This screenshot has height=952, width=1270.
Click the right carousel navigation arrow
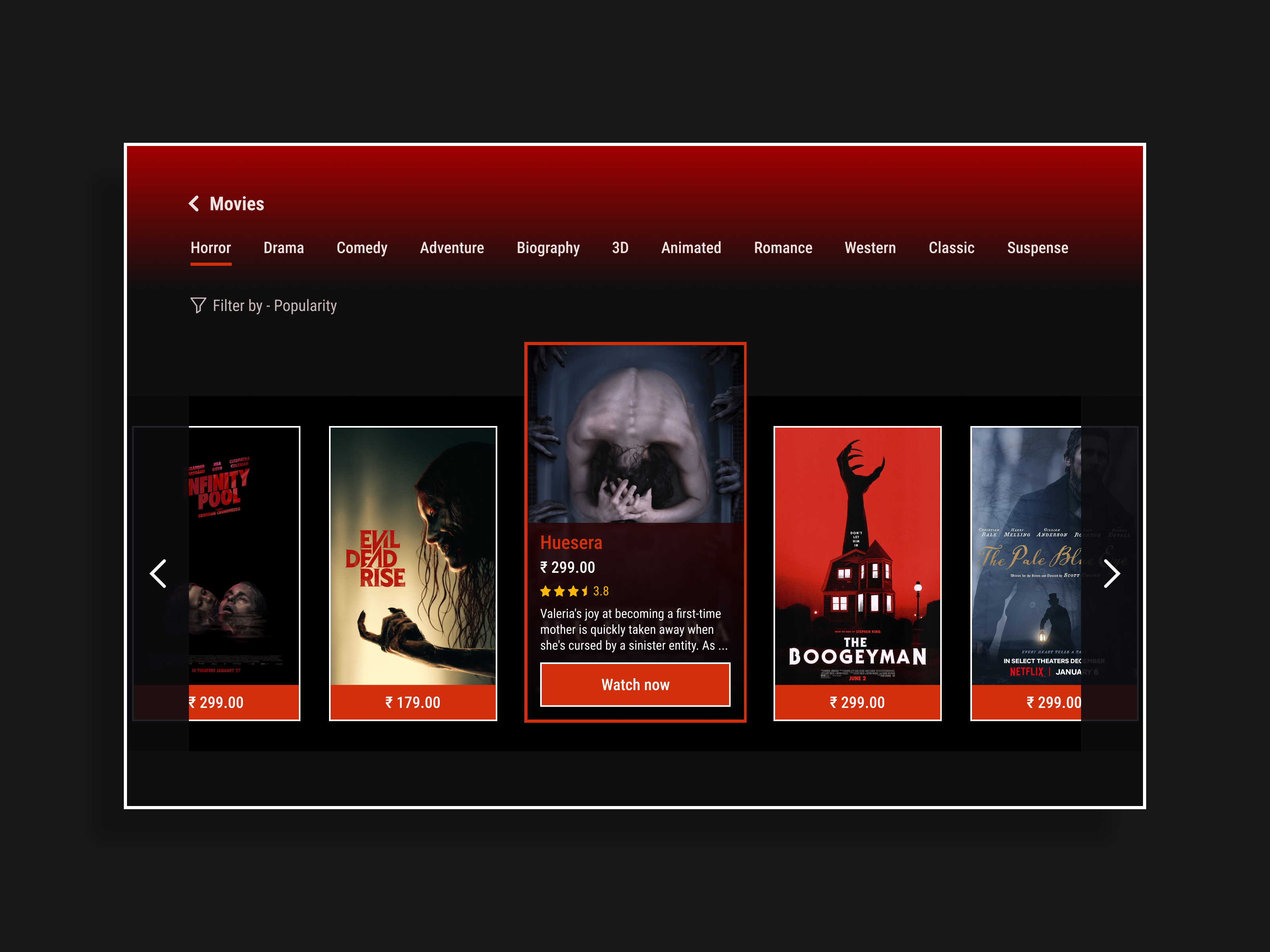1113,573
